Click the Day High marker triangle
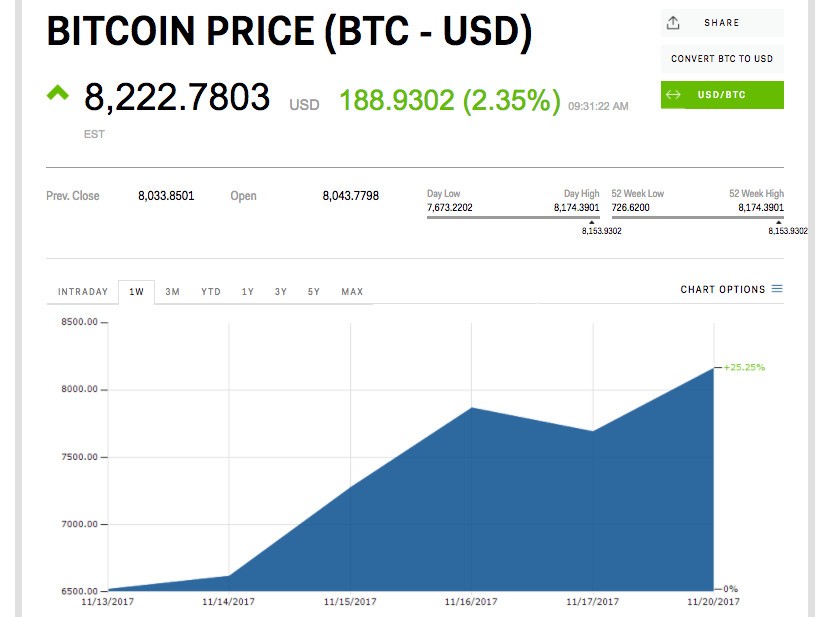Viewport: 822px width, 617px height. point(592,222)
